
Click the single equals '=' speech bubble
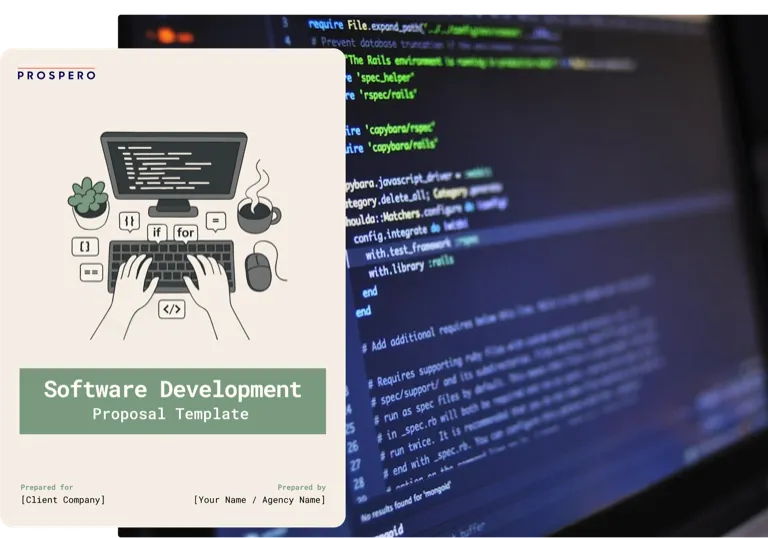(216, 221)
